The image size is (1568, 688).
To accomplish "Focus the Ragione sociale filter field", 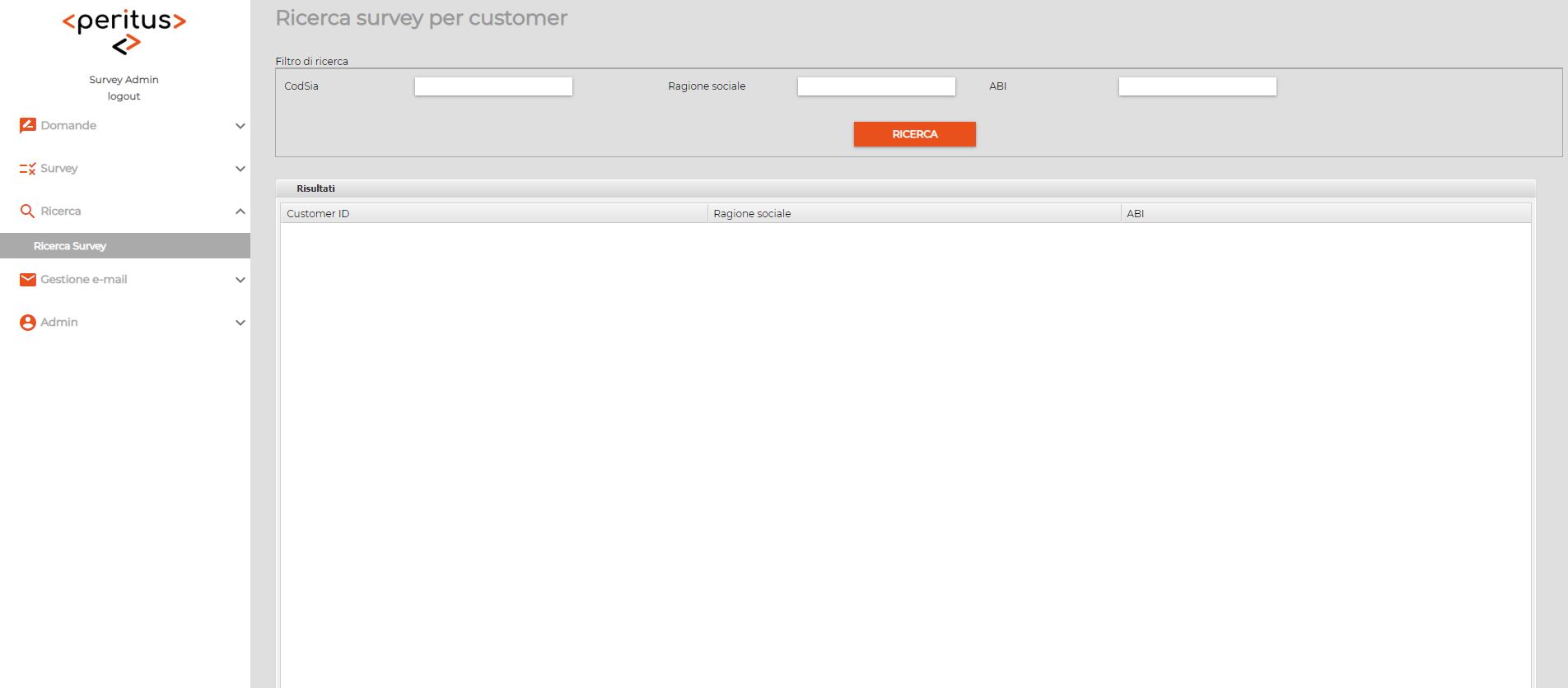I will coord(876,86).
